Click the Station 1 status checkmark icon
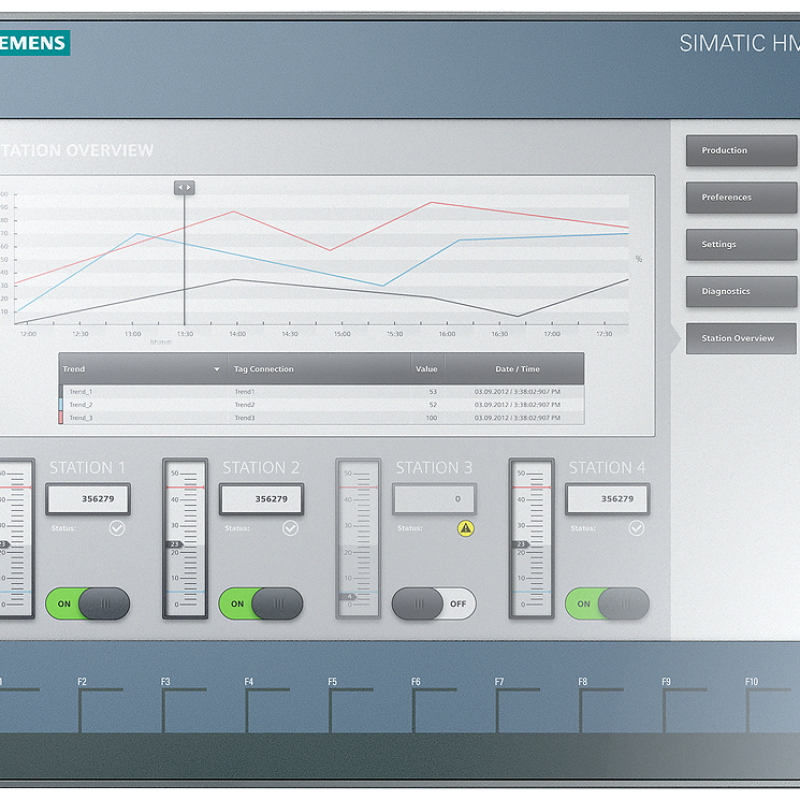The height and width of the screenshot is (800, 800). tap(117, 528)
